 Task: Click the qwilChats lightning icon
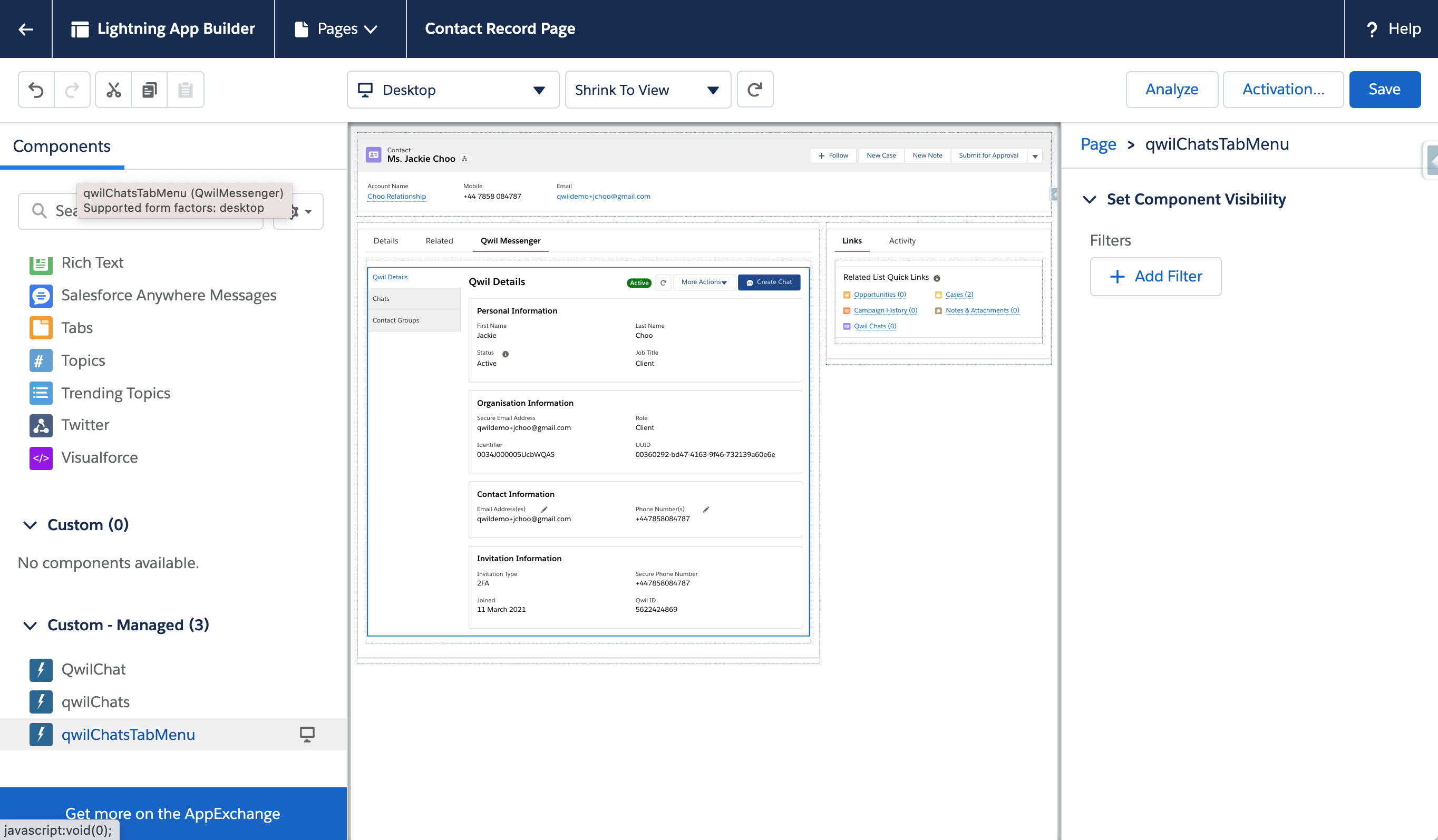pyautogui.click(x=41, y=702)
